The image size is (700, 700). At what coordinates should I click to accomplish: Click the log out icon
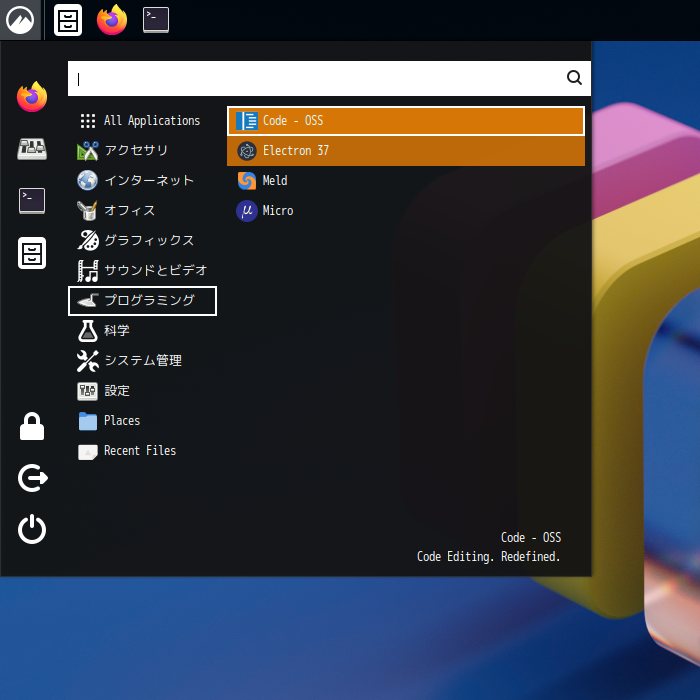tap(33, 478)
